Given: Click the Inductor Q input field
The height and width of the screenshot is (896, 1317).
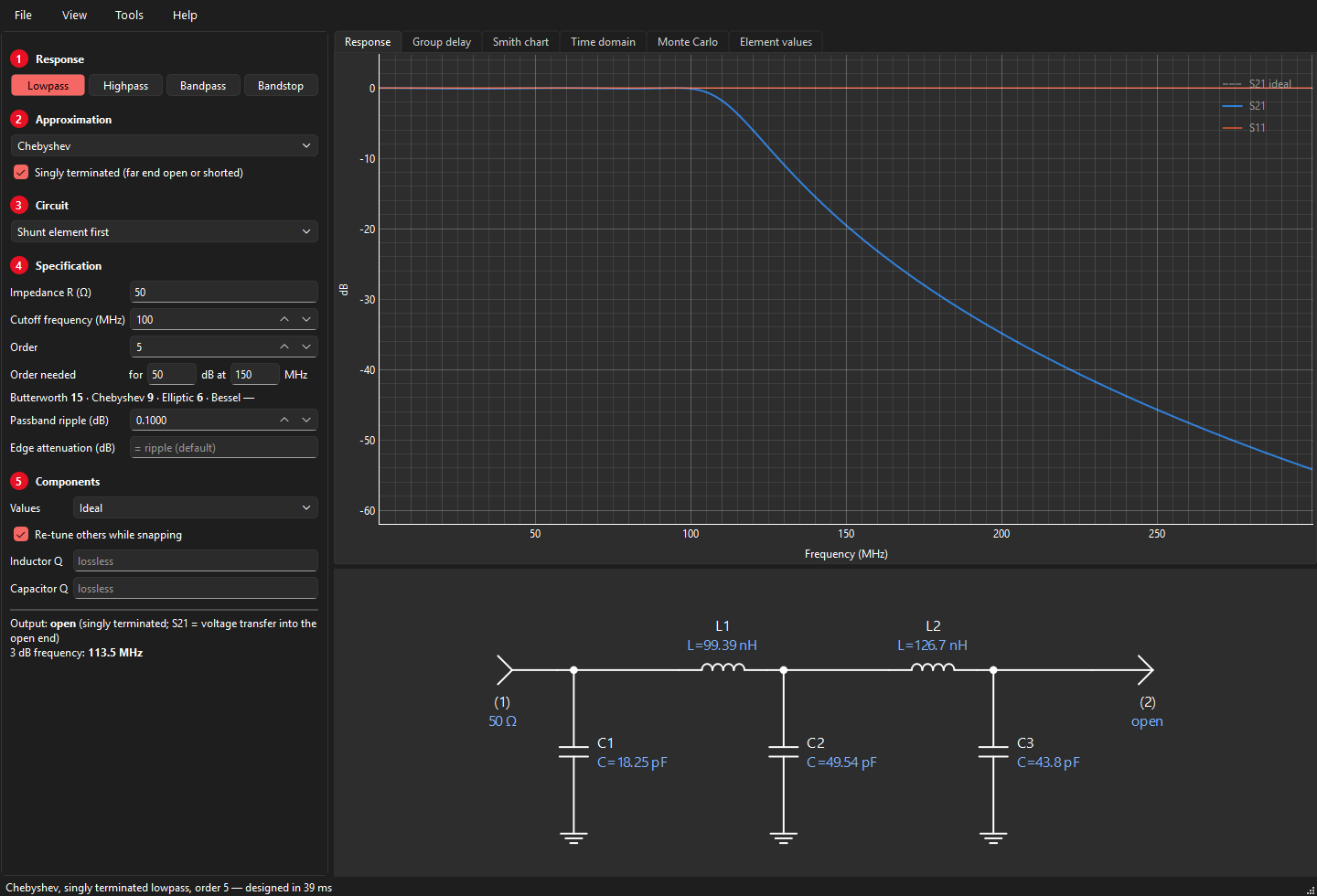Looking at the screenshot, I should (195, 560).
